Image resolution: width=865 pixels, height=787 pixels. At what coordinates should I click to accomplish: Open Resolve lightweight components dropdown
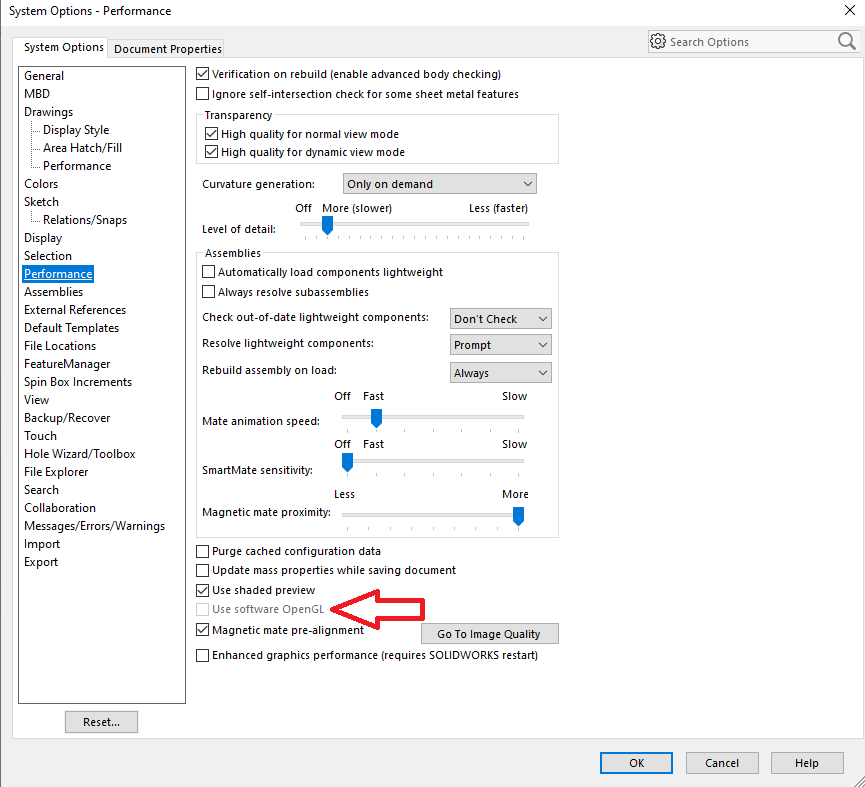pos(500,345)
